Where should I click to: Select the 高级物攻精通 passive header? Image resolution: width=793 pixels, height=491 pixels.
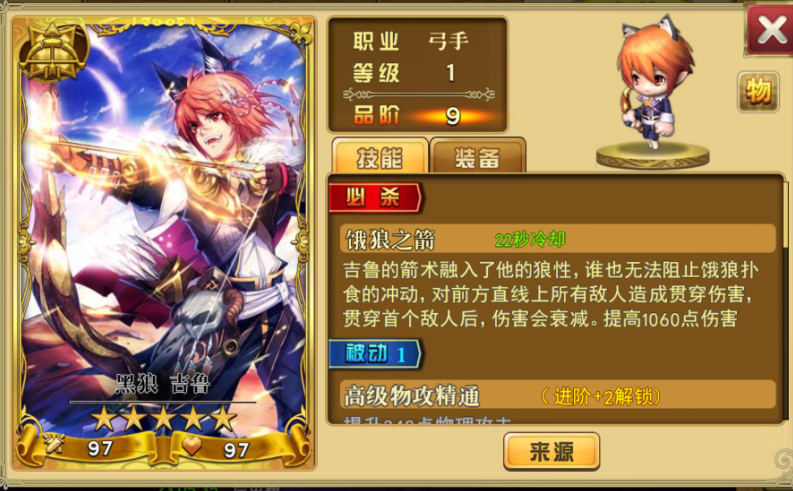pos(557,395)
